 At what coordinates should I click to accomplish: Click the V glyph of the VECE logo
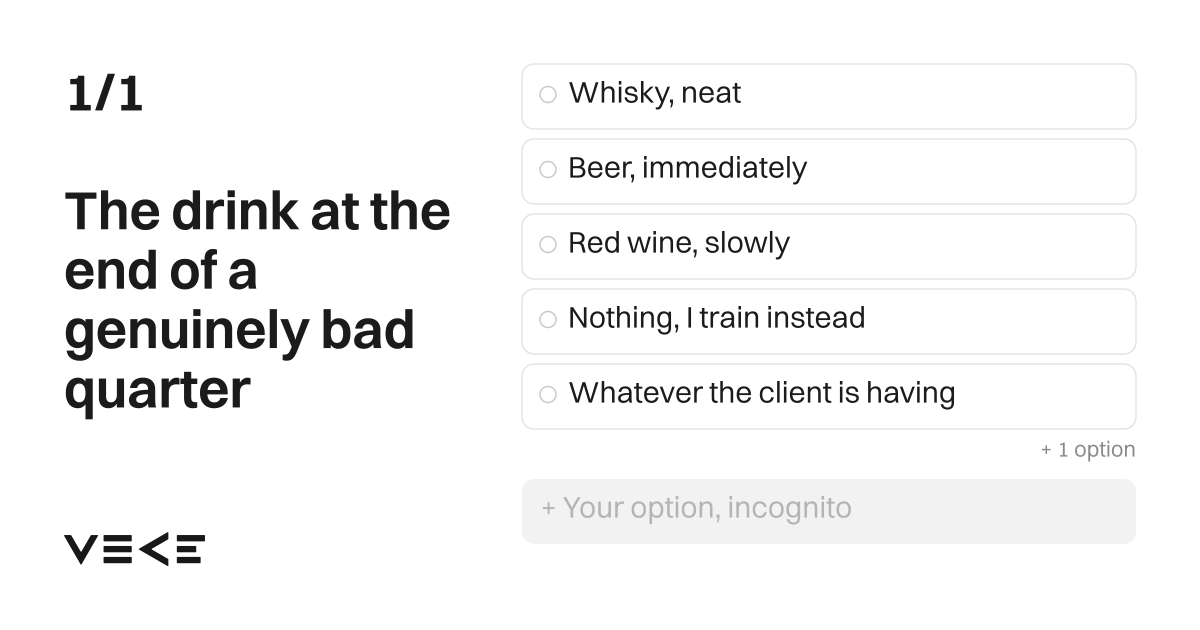click(81, 549)
